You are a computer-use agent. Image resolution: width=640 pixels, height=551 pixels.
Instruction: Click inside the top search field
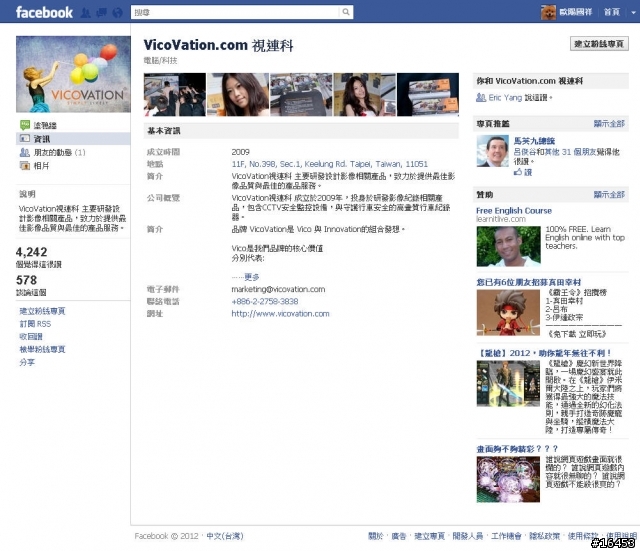point(235,12)
